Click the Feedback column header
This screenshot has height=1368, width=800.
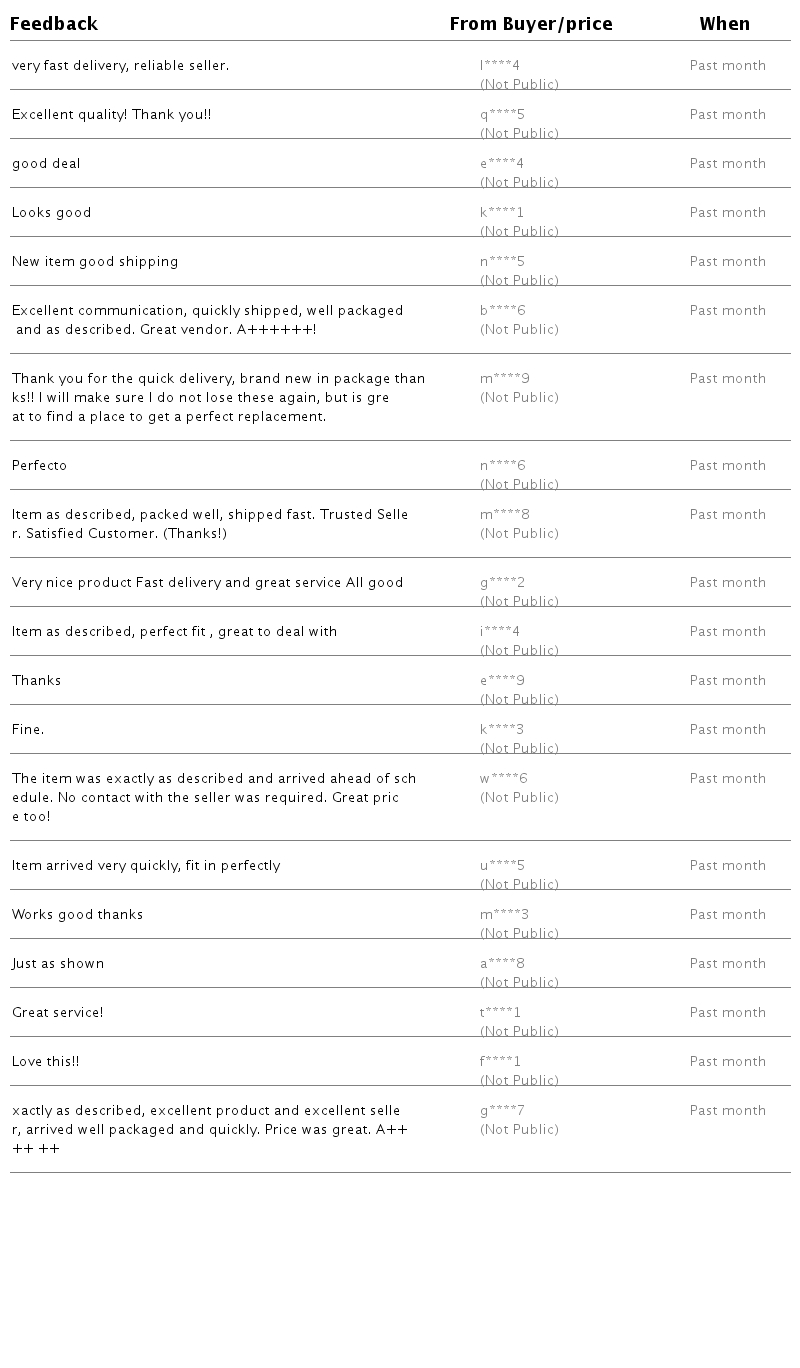click(x=54, y=24)
